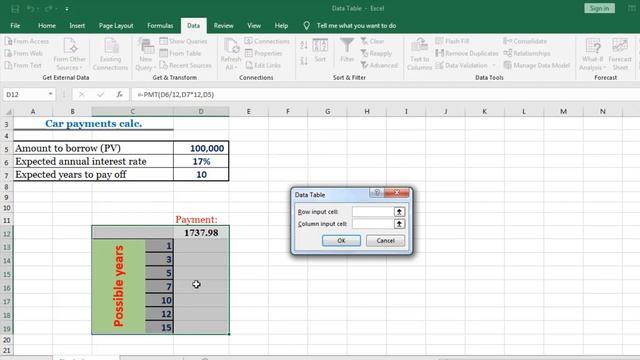Select the 'Expected years to pay off' cell
640x360 pixels.
pos(93,175)
